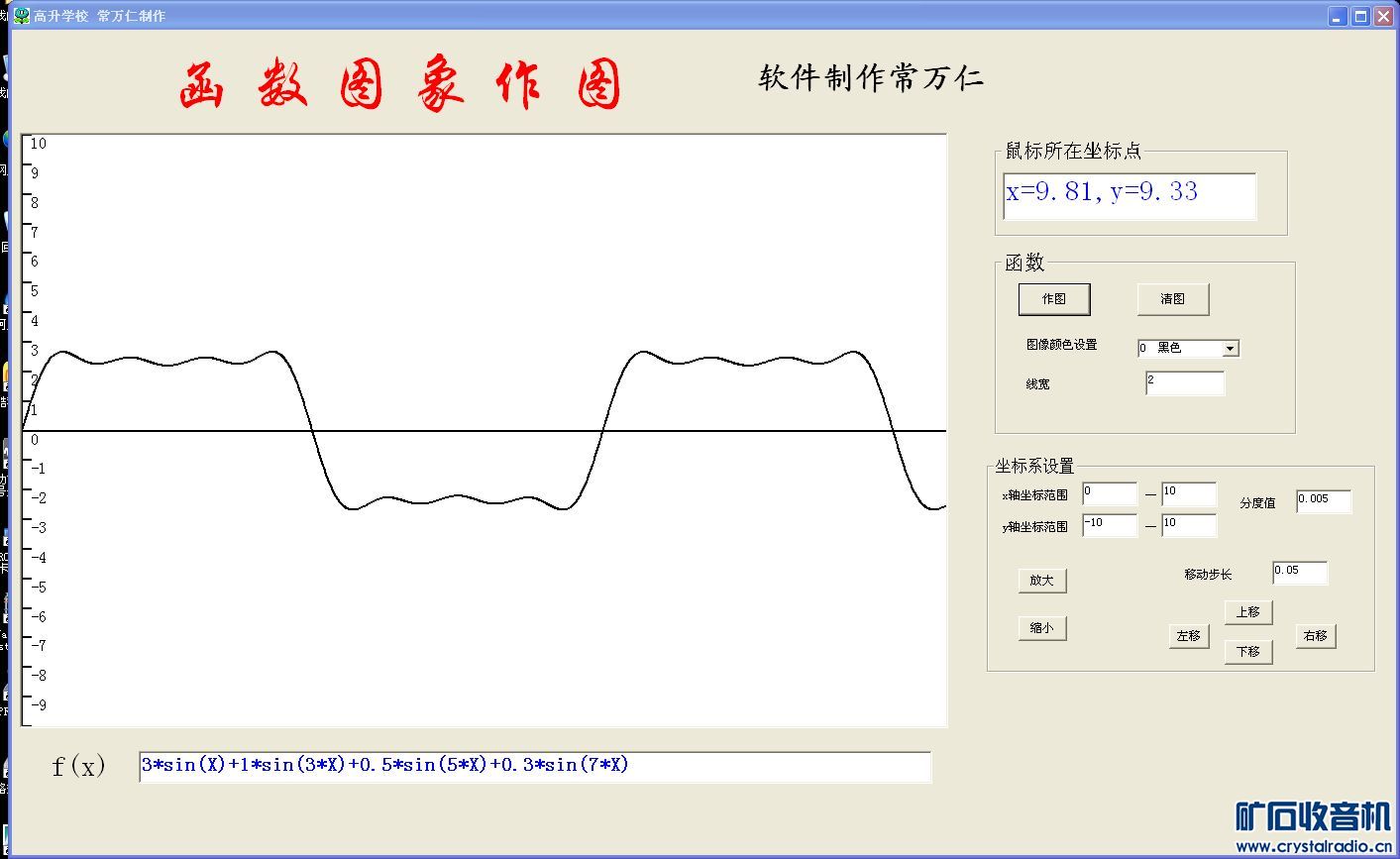Maximize the 高升学校 window
The image size is (1400, 859).
point(1360,16)
